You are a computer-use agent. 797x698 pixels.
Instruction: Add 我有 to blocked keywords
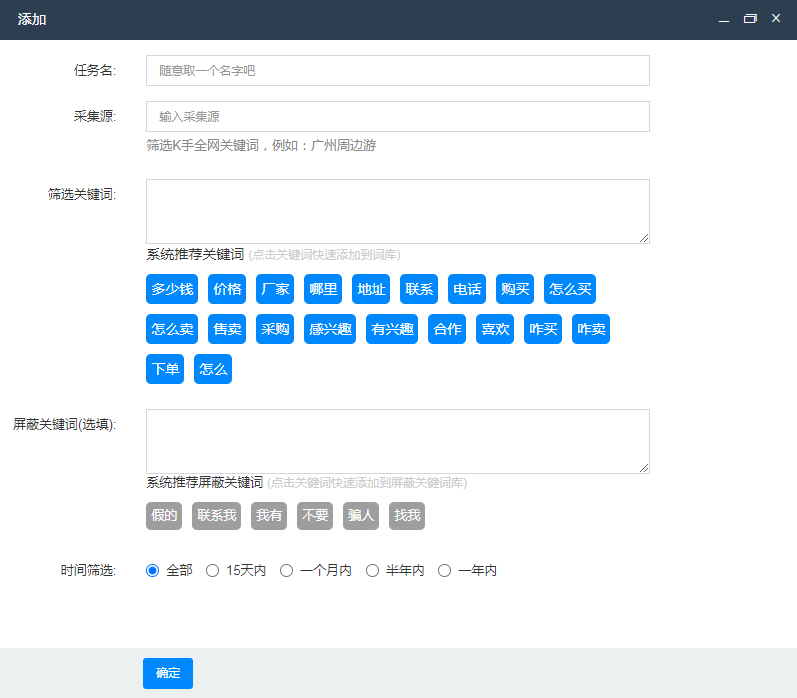(x=269, y=516)
